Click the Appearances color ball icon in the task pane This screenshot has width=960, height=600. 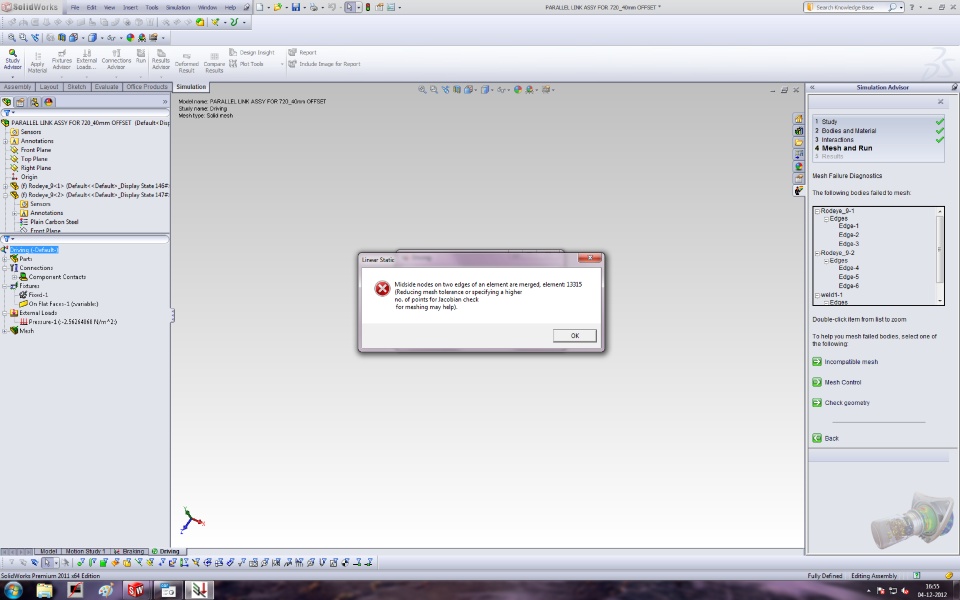pyautogui.click(x=798, y=167)
